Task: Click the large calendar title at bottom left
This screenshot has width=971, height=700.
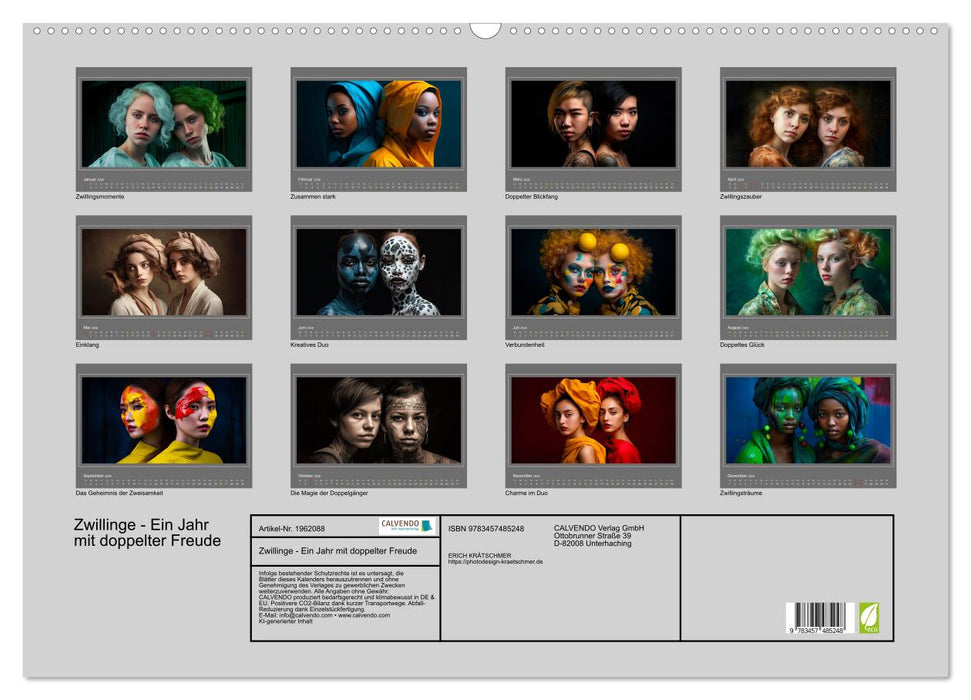Action: click(147, 533)
